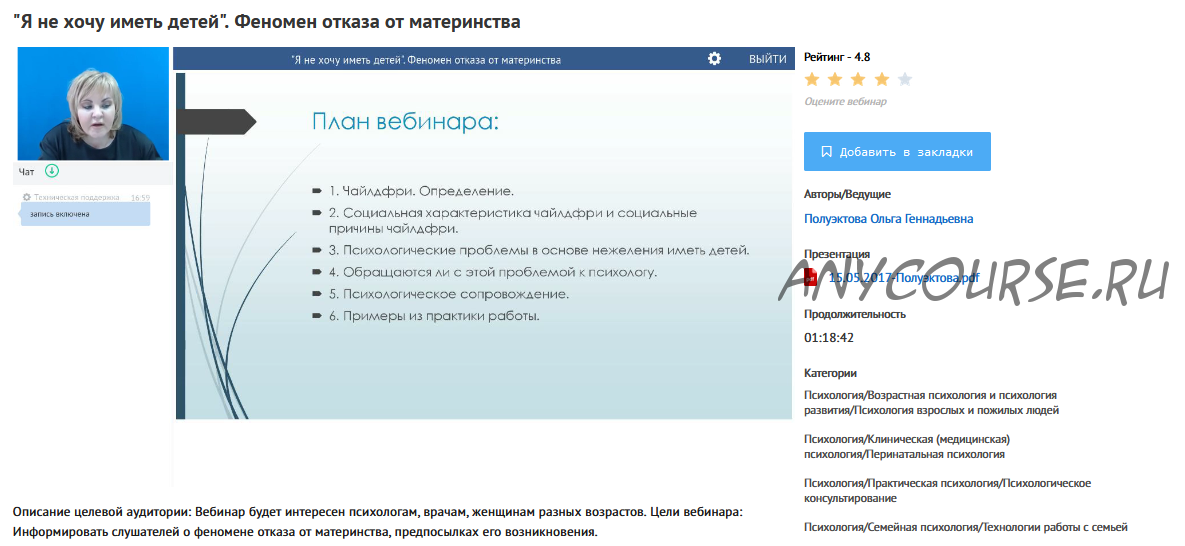
Task: Select the third rating star
Action: pos(858,80)
